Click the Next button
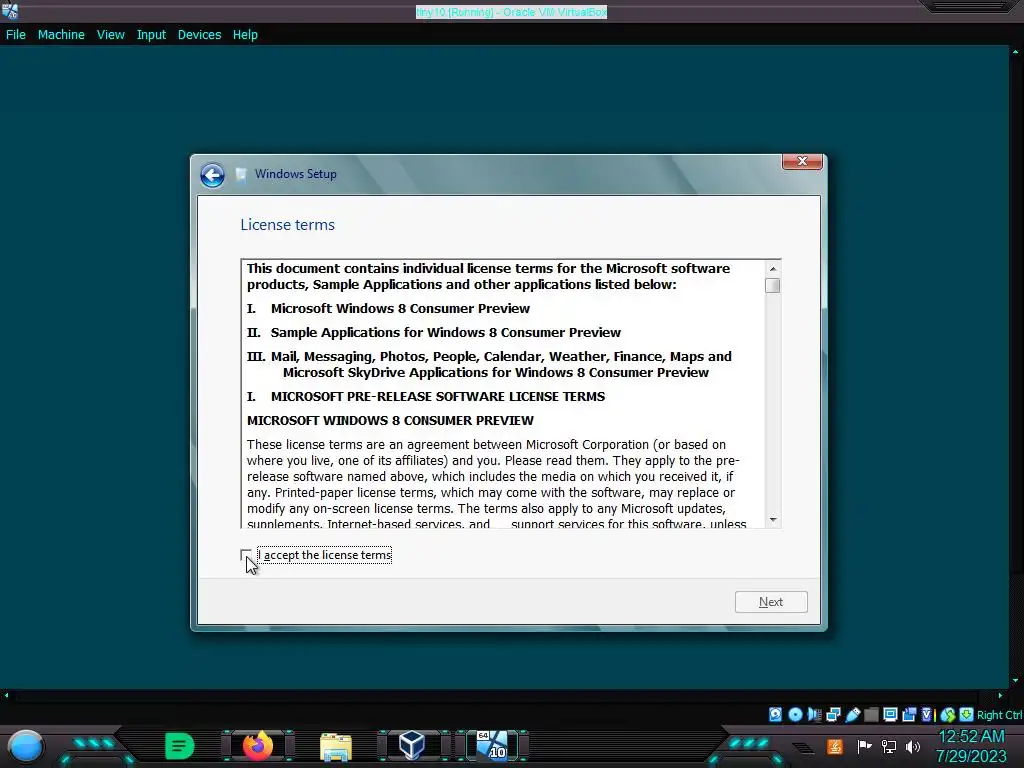This screenshot has width=1024, height=768. point(771,602)
